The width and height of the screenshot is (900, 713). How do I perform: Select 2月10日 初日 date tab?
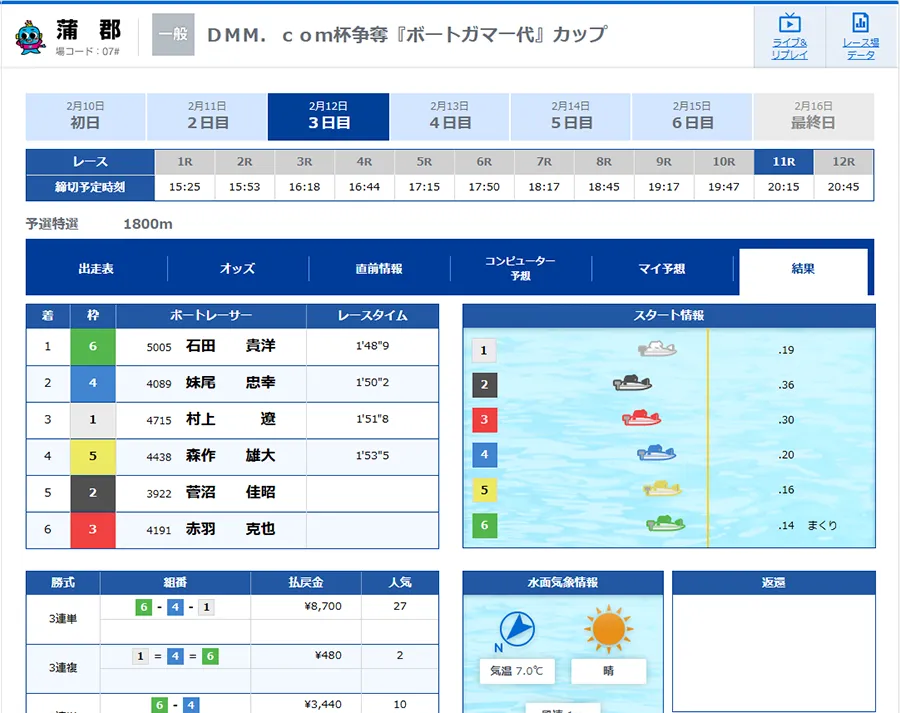pos(85,116)
